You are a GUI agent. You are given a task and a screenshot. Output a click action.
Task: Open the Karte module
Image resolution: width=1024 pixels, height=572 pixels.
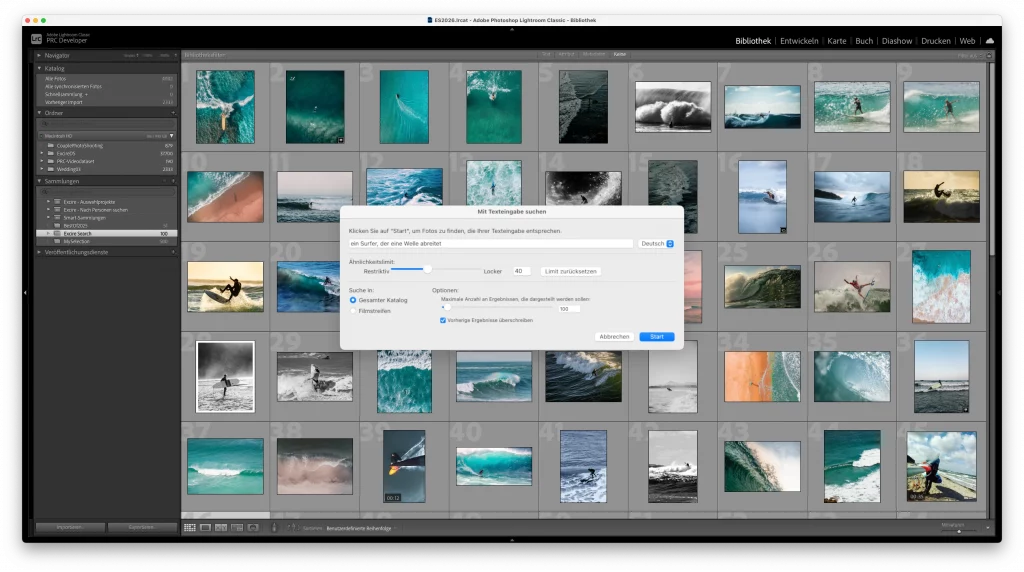[837, 41]
